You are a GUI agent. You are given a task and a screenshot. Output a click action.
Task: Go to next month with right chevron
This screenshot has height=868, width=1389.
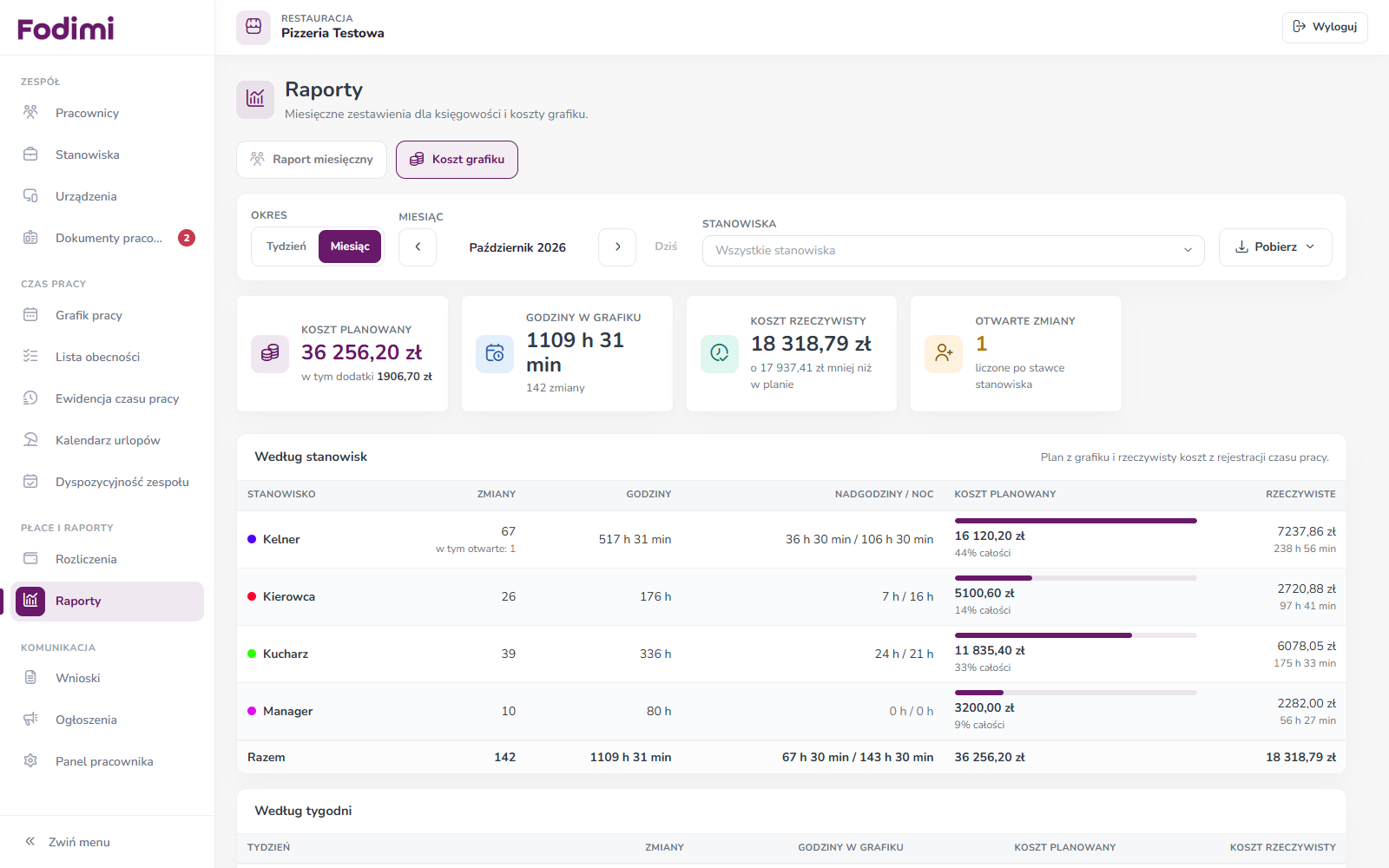[617, 247]
